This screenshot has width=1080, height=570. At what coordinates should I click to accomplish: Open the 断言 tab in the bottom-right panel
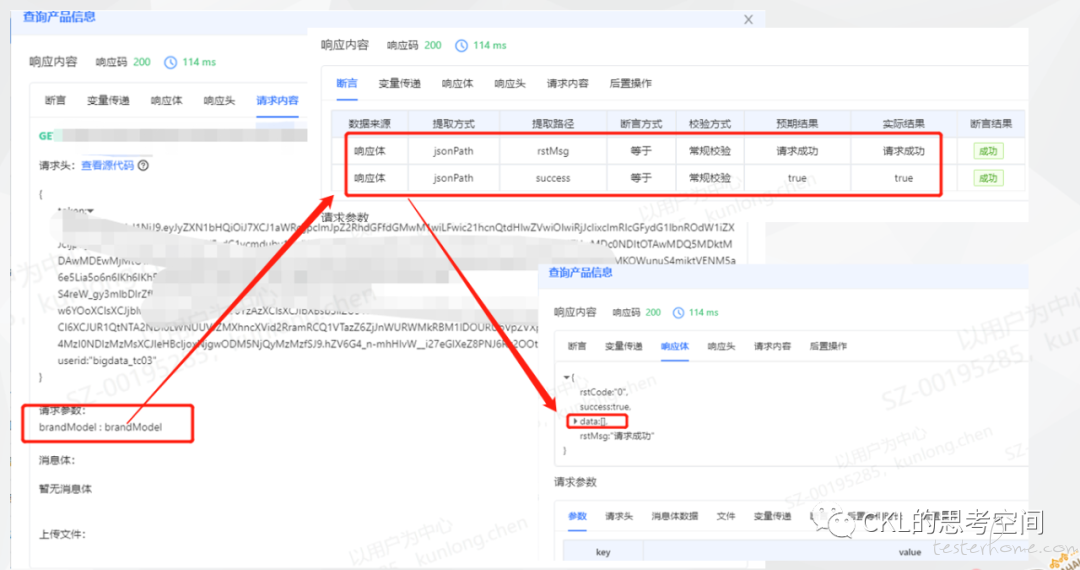coord(577,346)
